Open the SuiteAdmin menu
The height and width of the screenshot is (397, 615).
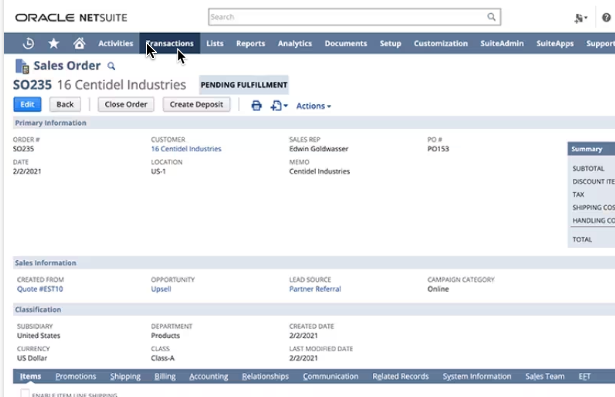click(502, 44)
